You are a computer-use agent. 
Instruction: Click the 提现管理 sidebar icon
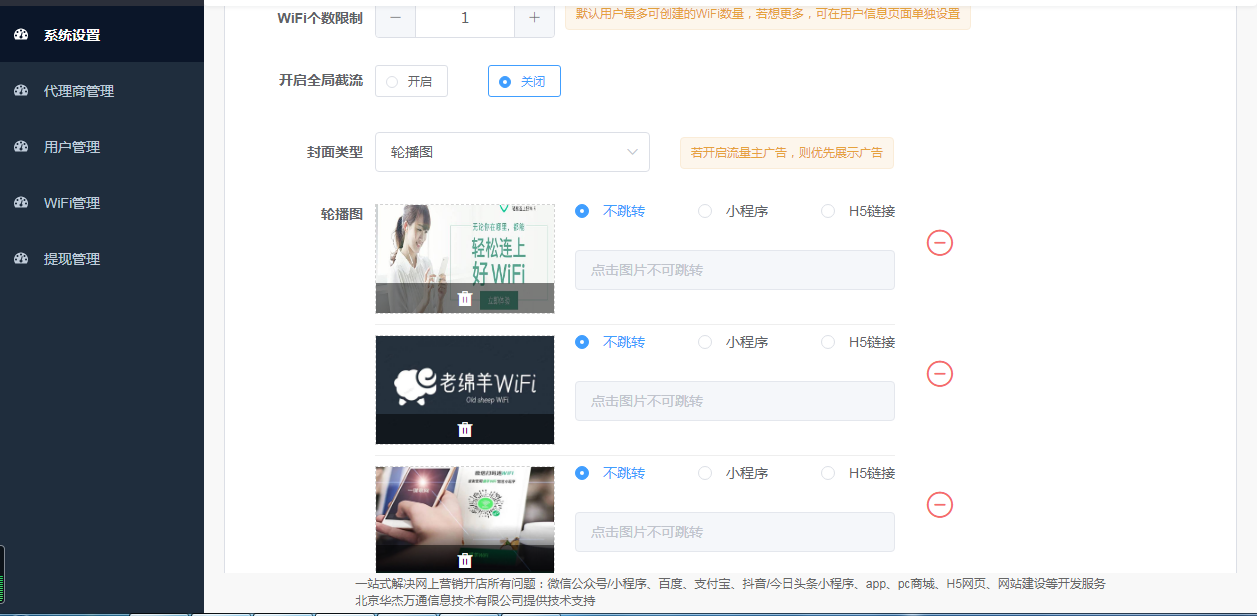pos(21,259)
